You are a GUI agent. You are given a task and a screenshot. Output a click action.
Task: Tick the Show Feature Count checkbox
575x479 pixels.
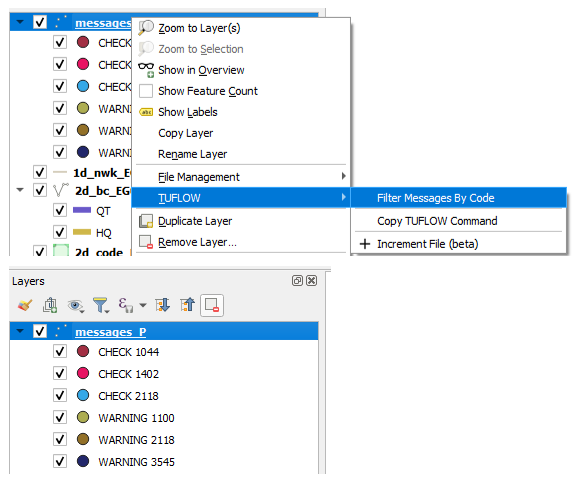pos(146,91)
